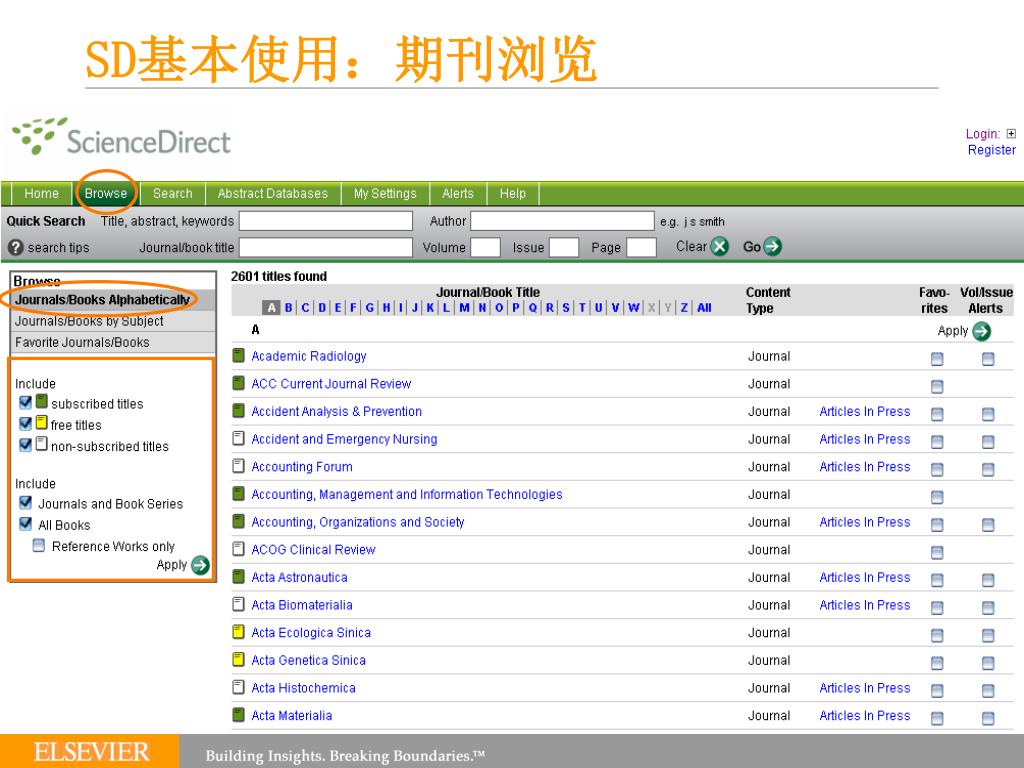
Task: Focus the Journal/book title field
Action: (x=326, y=248)
